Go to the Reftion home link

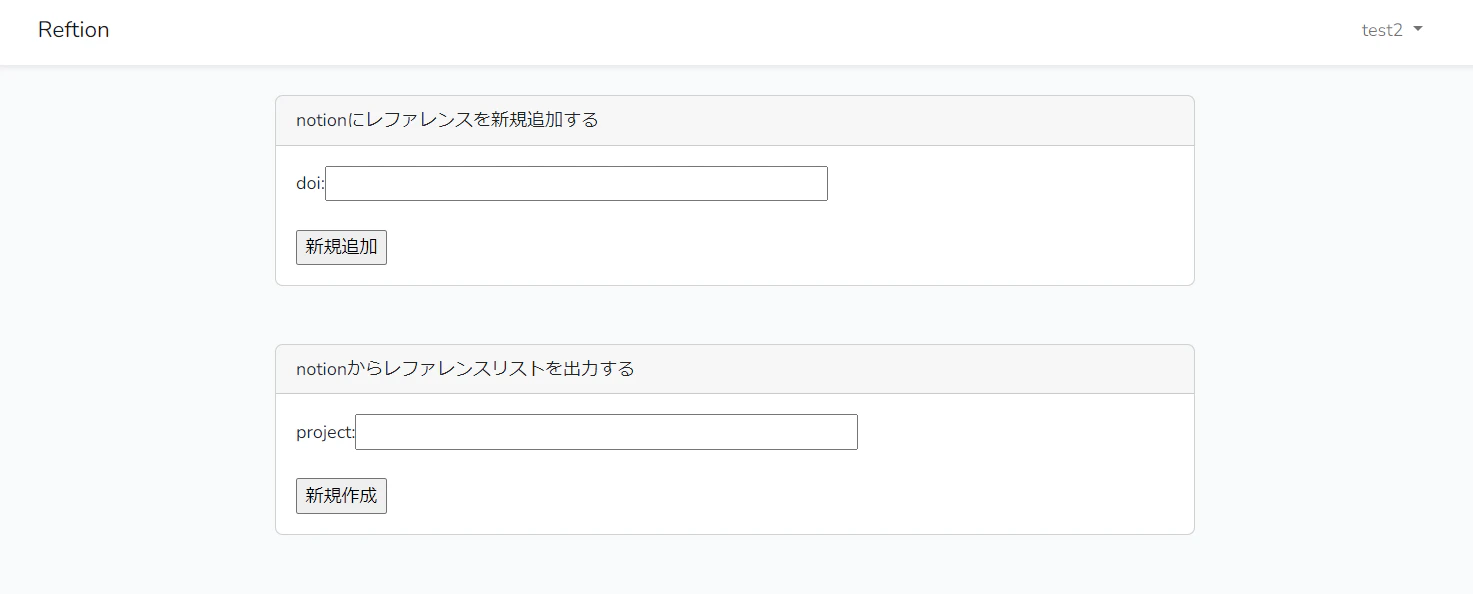[74, 30]
